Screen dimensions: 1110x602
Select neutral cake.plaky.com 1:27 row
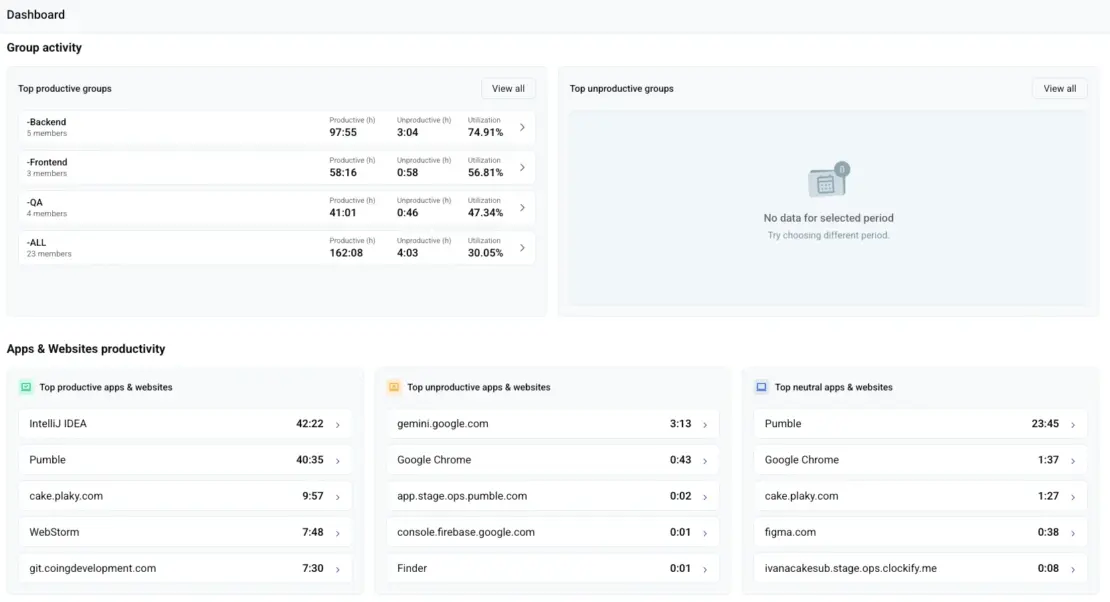(x=920, y=496)
